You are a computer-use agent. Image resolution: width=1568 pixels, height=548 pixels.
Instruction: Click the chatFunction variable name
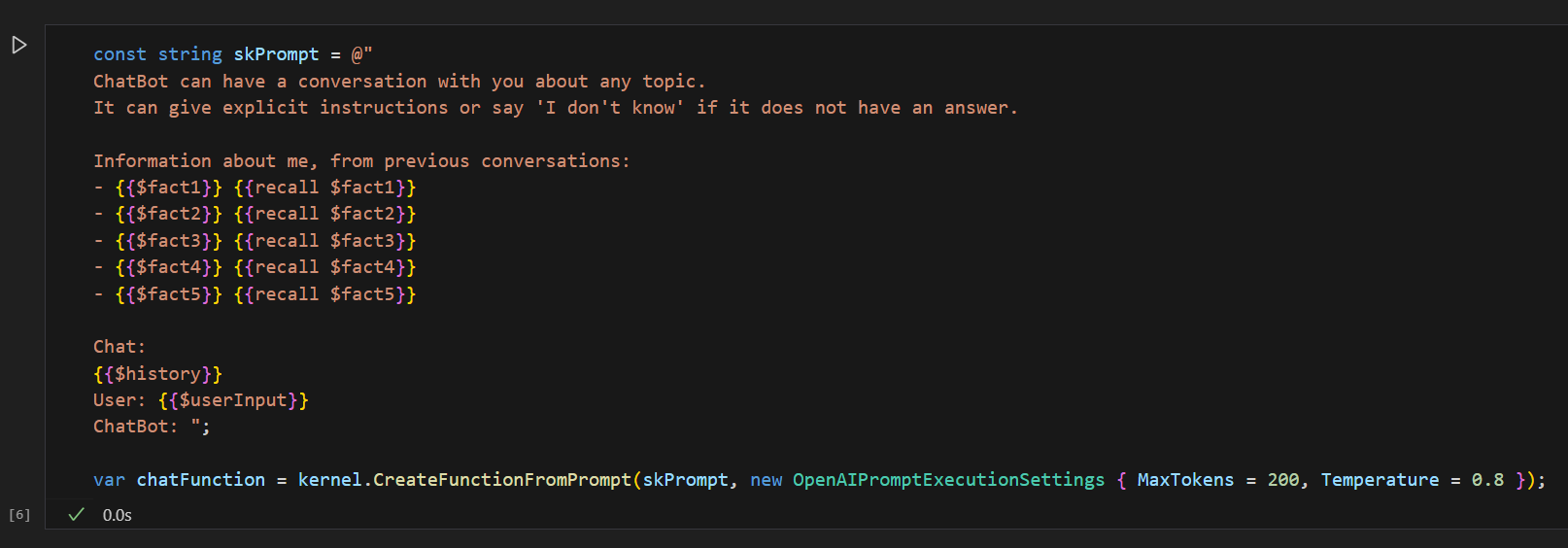[200, 479]
